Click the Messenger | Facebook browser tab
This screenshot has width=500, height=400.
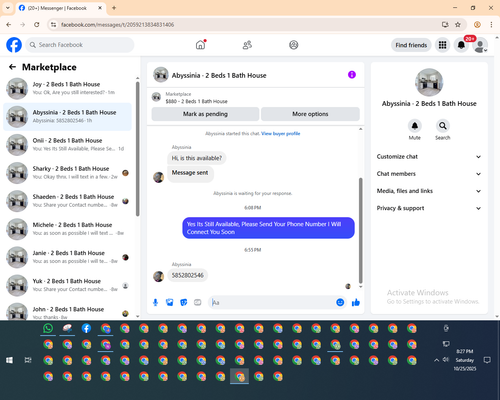tap(60, 8)
